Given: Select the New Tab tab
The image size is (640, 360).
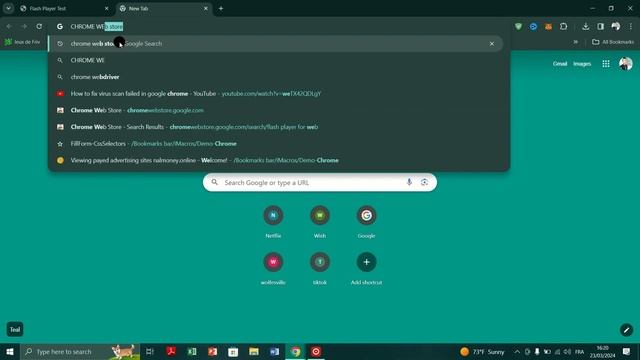Looking at the screenshot, I should click(x=163, y=9).
